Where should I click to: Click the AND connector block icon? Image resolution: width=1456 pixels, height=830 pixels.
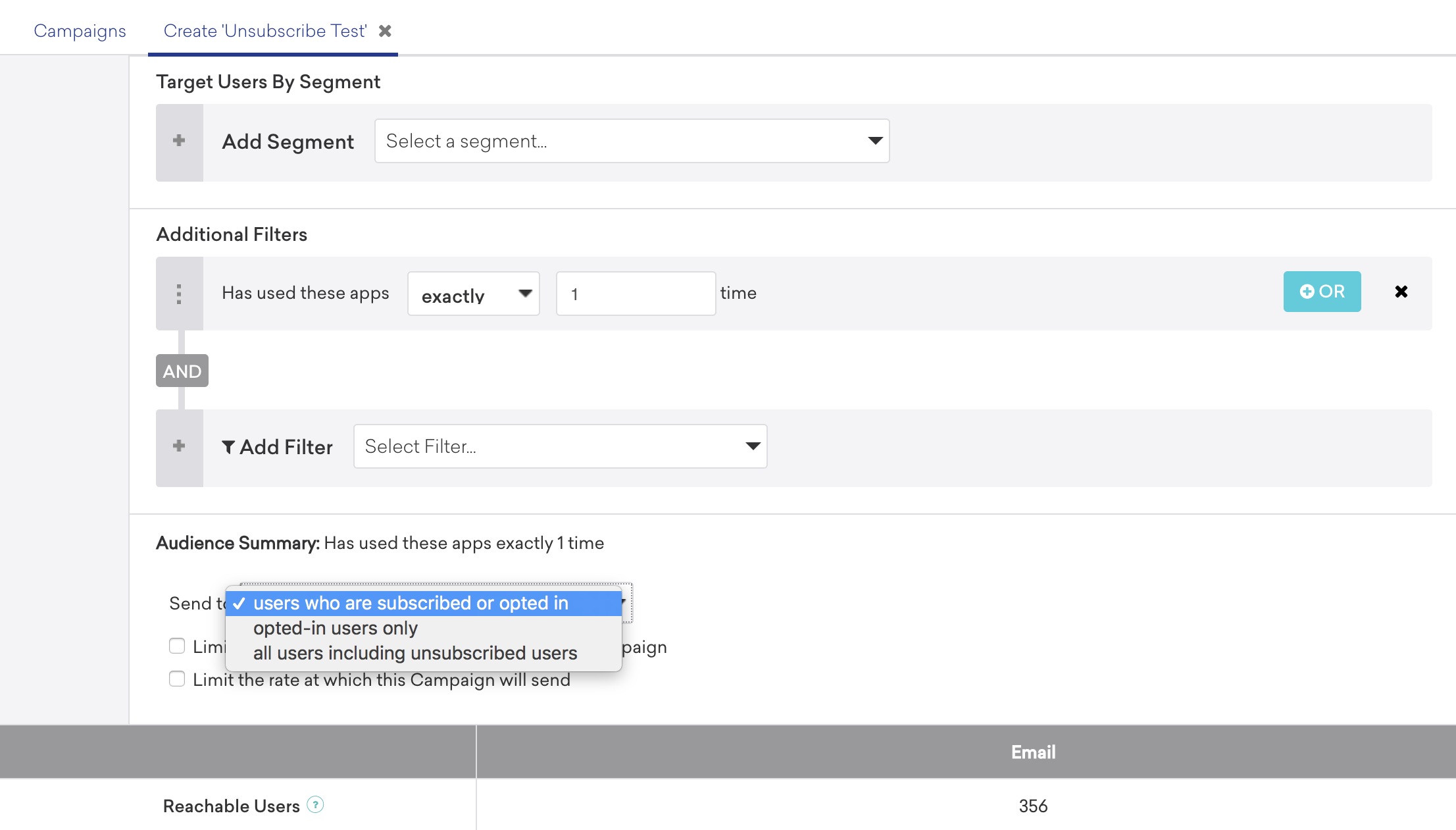click(181, 370)
